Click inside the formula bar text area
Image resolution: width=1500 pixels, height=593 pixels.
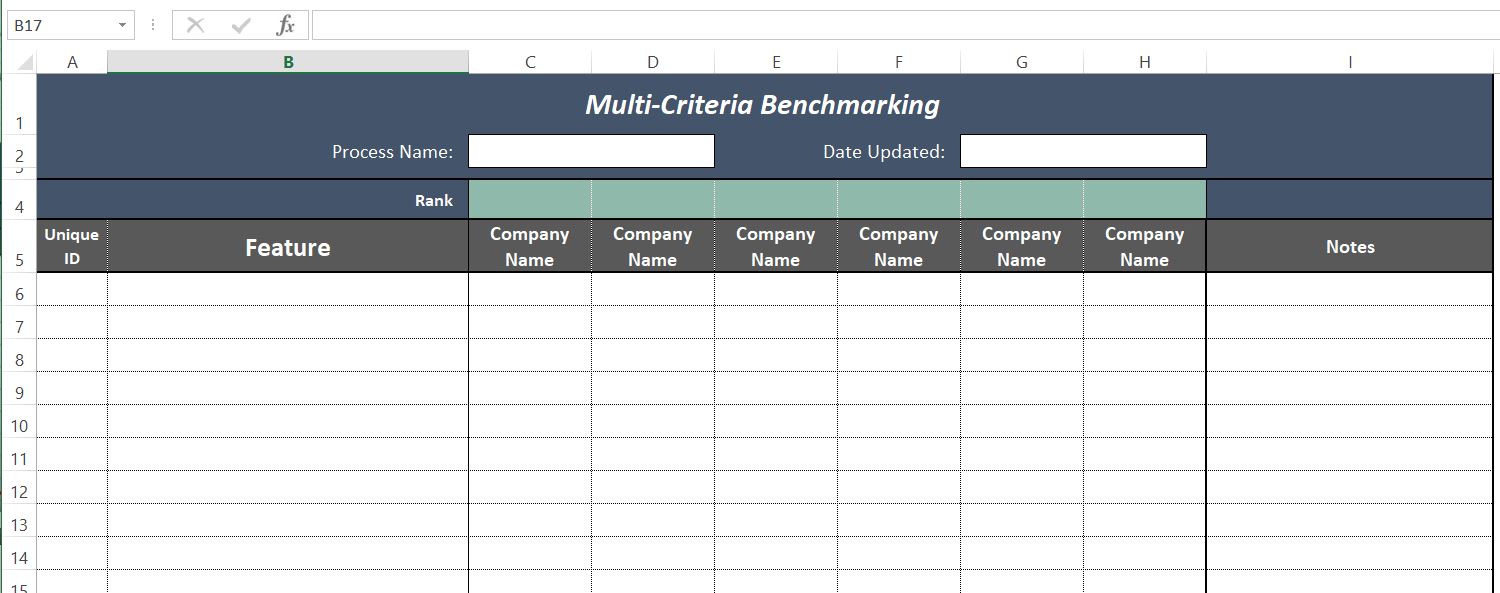(x=900, y=26)
